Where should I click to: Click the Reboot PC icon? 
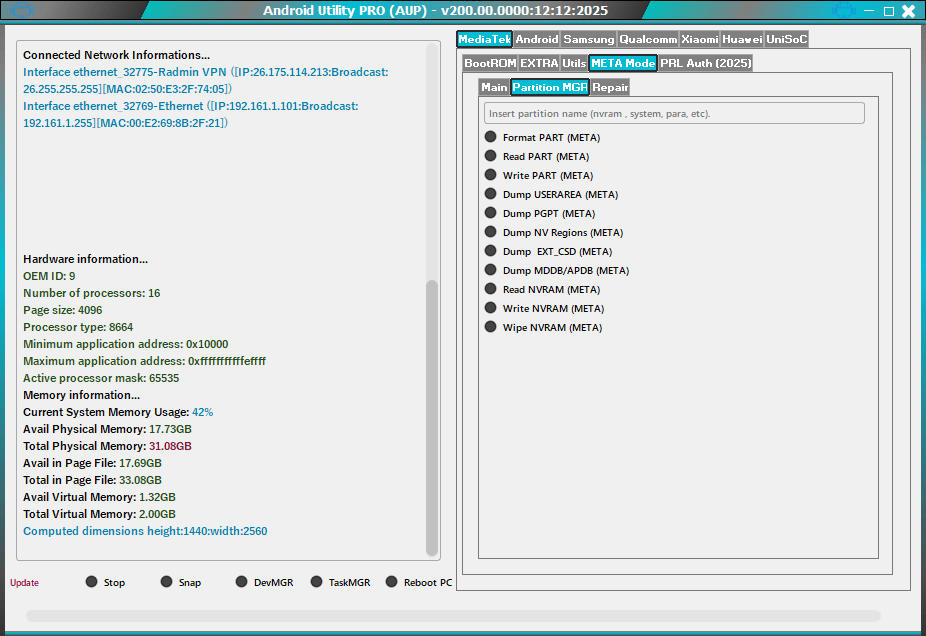tap(392, 581)
